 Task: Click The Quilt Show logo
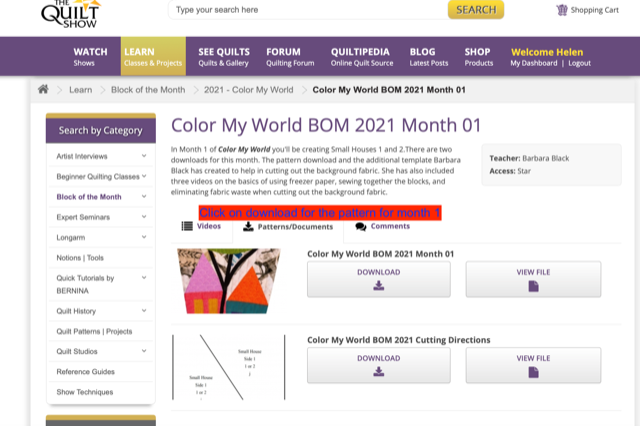point(69,13)
